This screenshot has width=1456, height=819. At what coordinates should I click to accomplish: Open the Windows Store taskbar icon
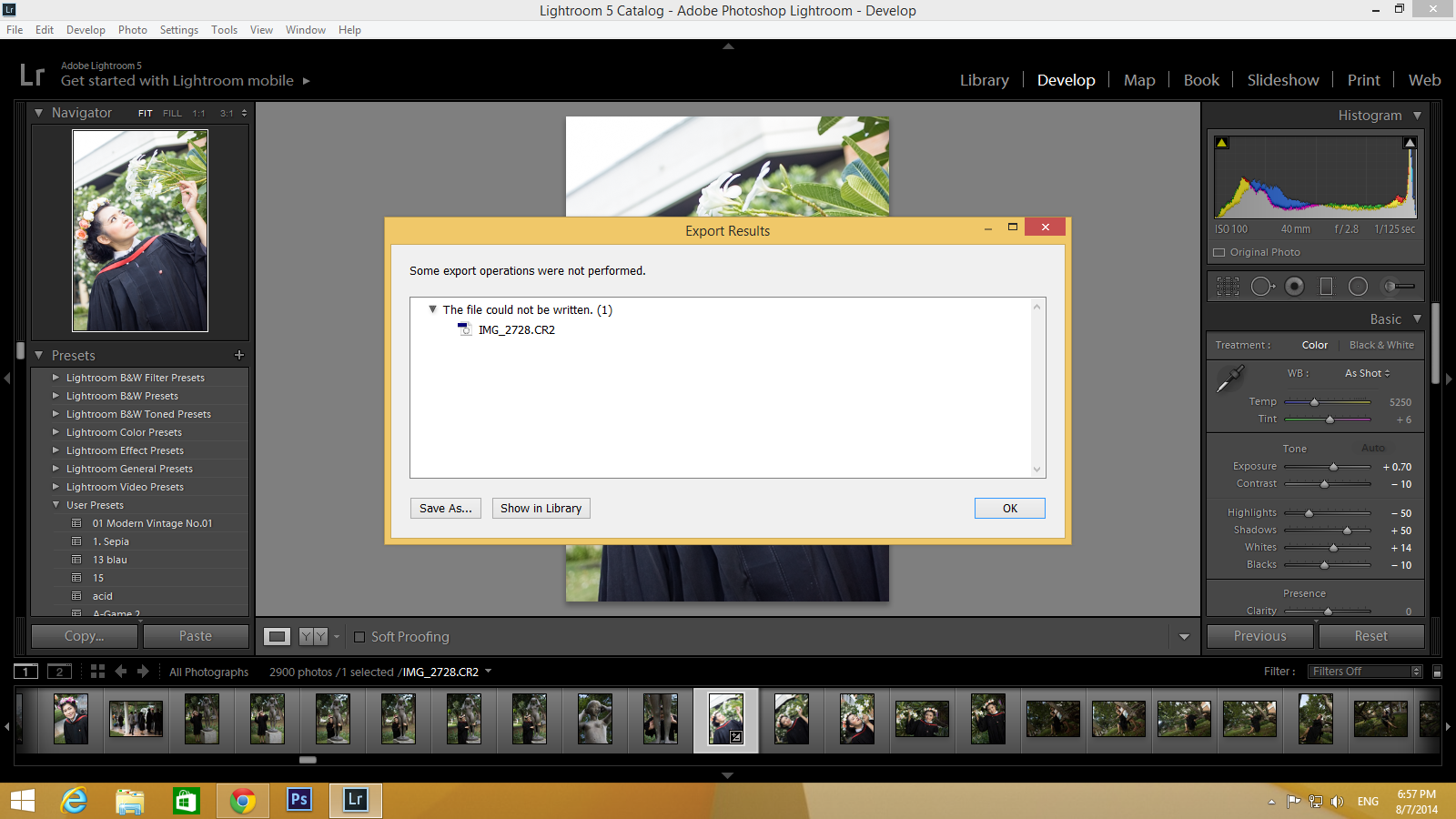187,801
